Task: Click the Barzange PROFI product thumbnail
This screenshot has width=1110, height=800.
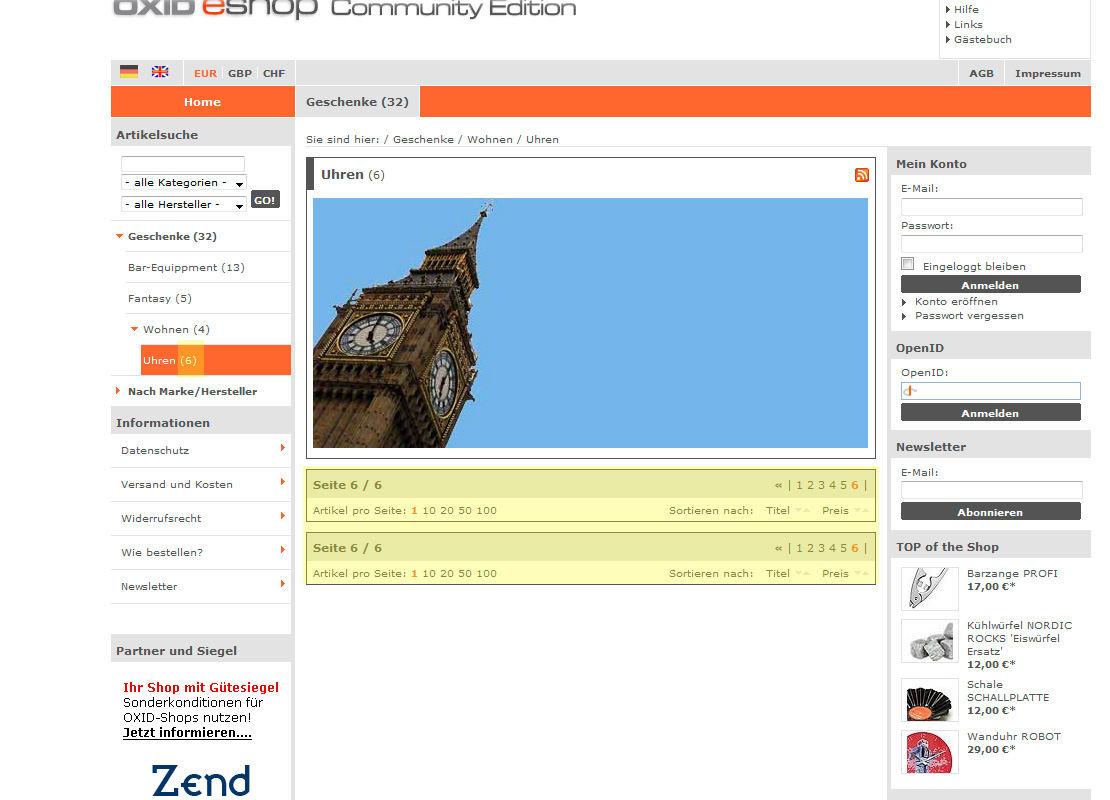Action: pyautogui.click(x=929, y=589)
